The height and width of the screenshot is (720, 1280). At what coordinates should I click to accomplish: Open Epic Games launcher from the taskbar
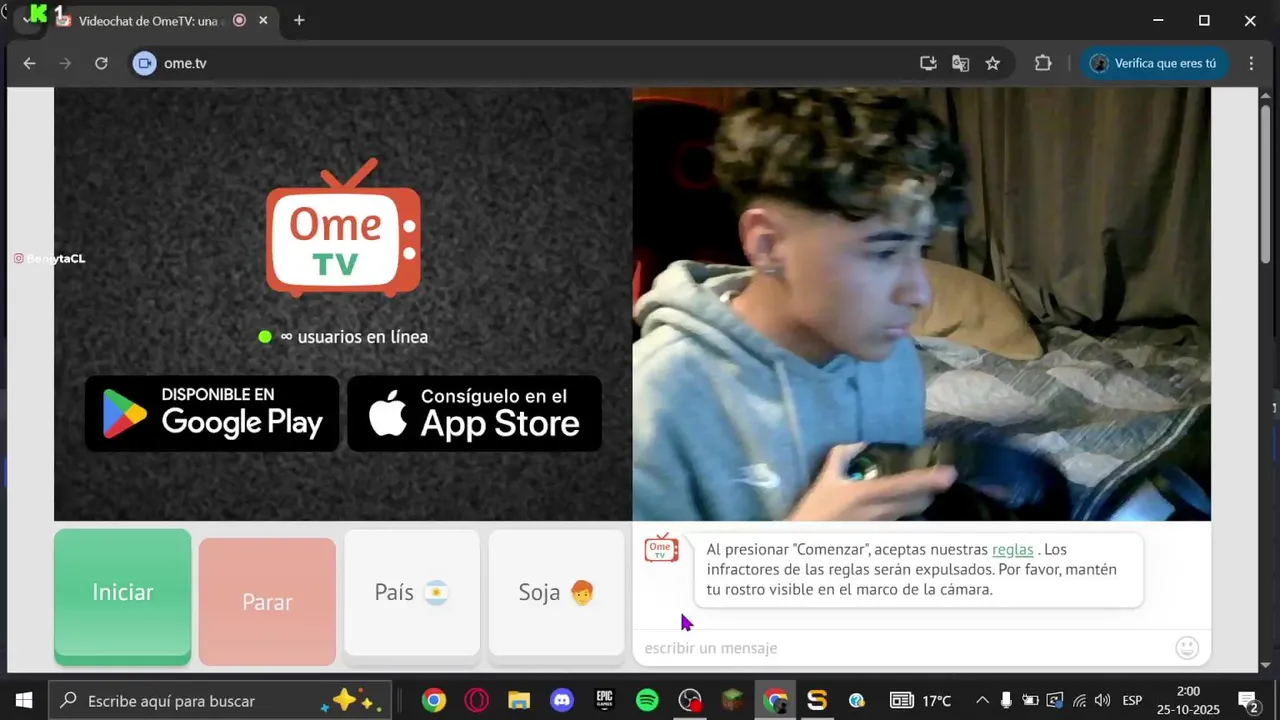click(605, 701)
